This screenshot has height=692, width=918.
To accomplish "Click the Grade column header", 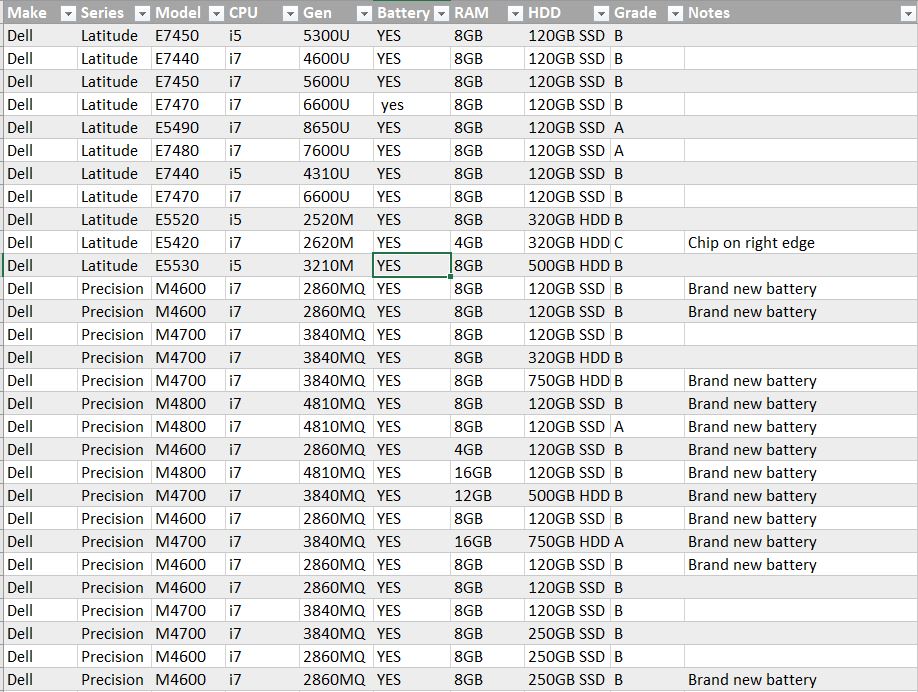I will (648, 13).
